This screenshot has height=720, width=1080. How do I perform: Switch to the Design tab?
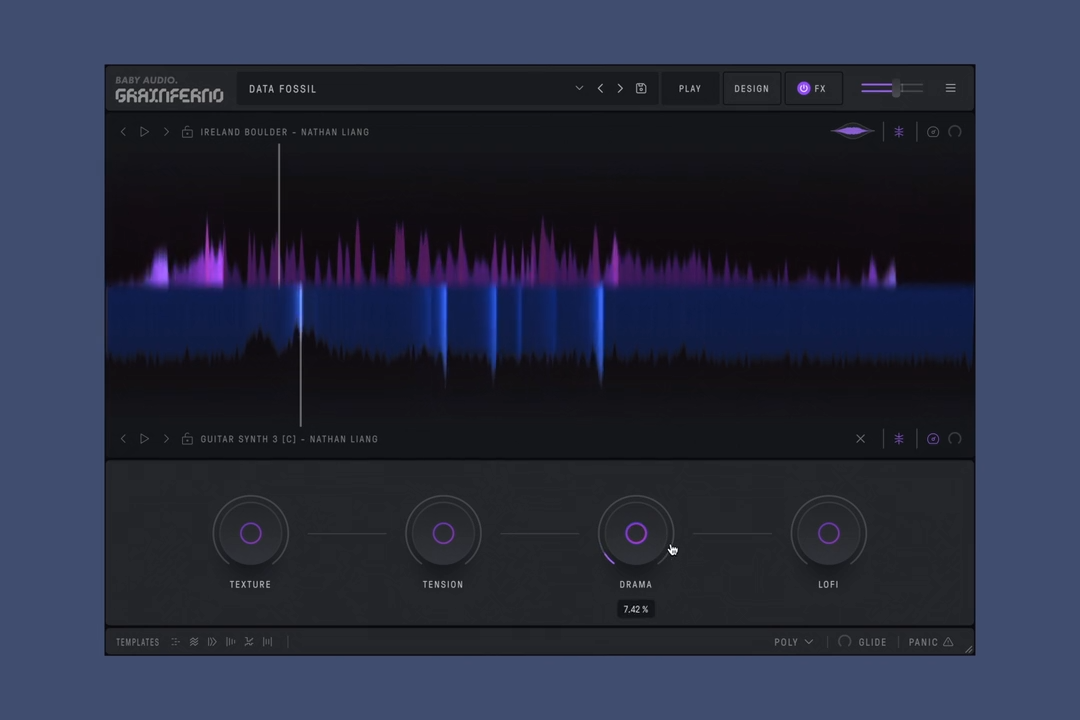(x=751, y=88)
